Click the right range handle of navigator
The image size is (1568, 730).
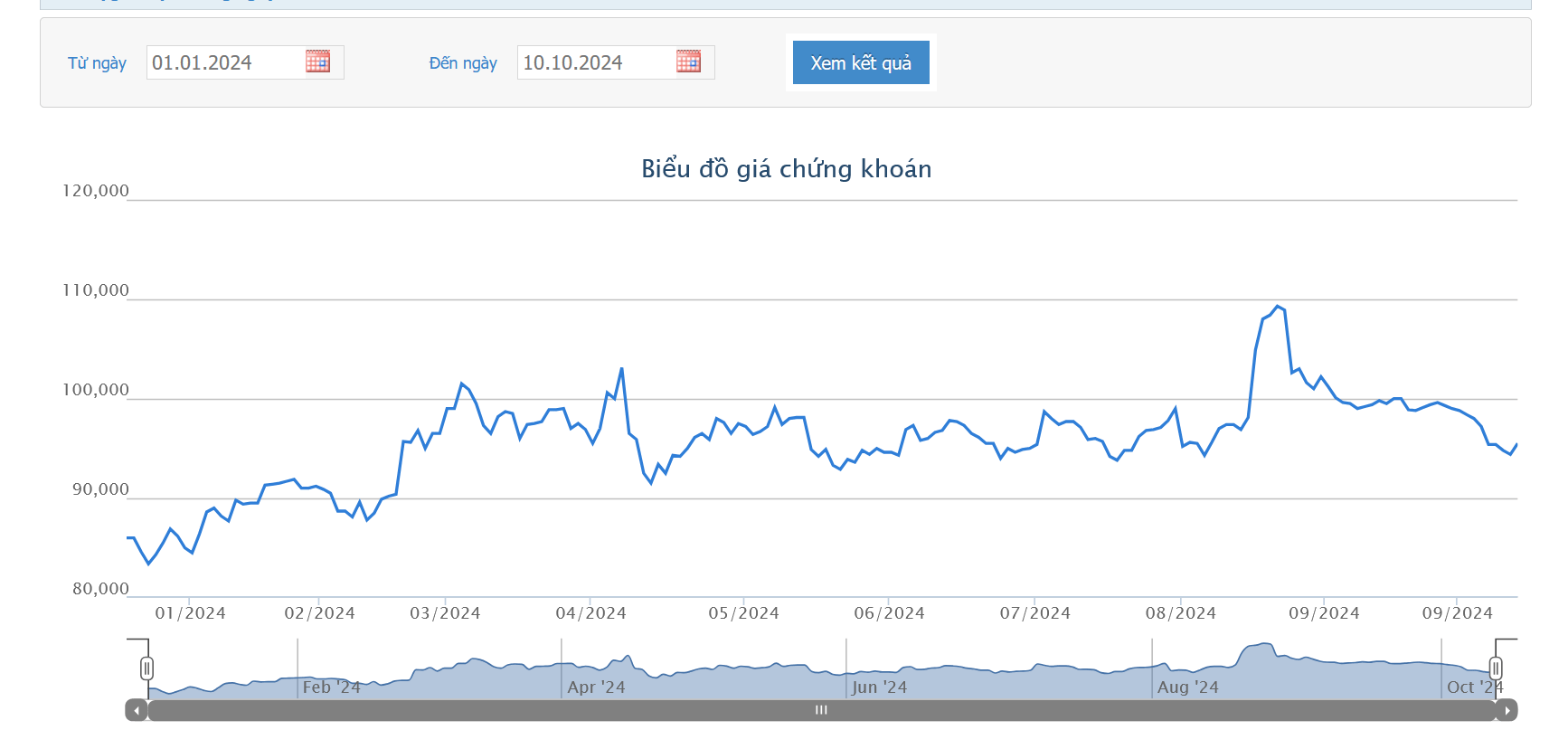[x=1496, y=668]
